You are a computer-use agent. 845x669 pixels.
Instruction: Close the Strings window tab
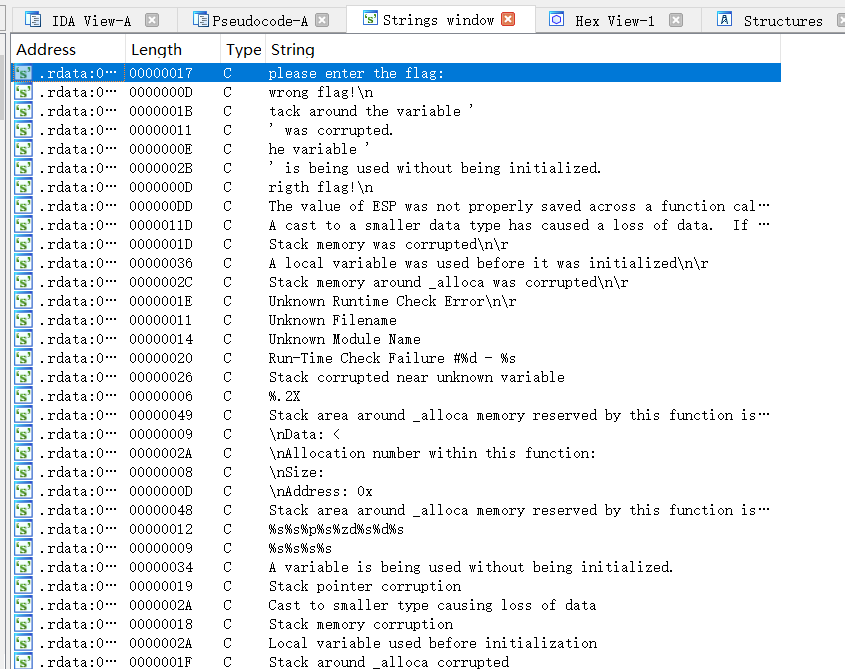508,19
